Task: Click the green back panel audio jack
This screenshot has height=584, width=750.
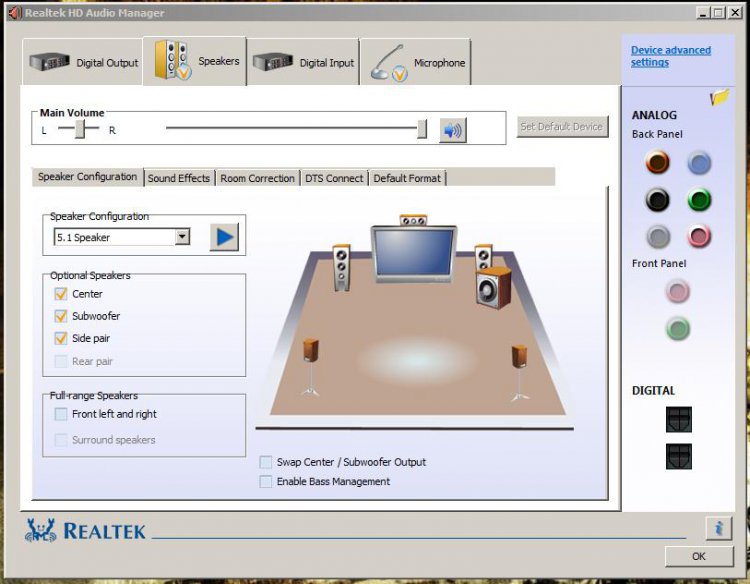Action: pos(699,199)
